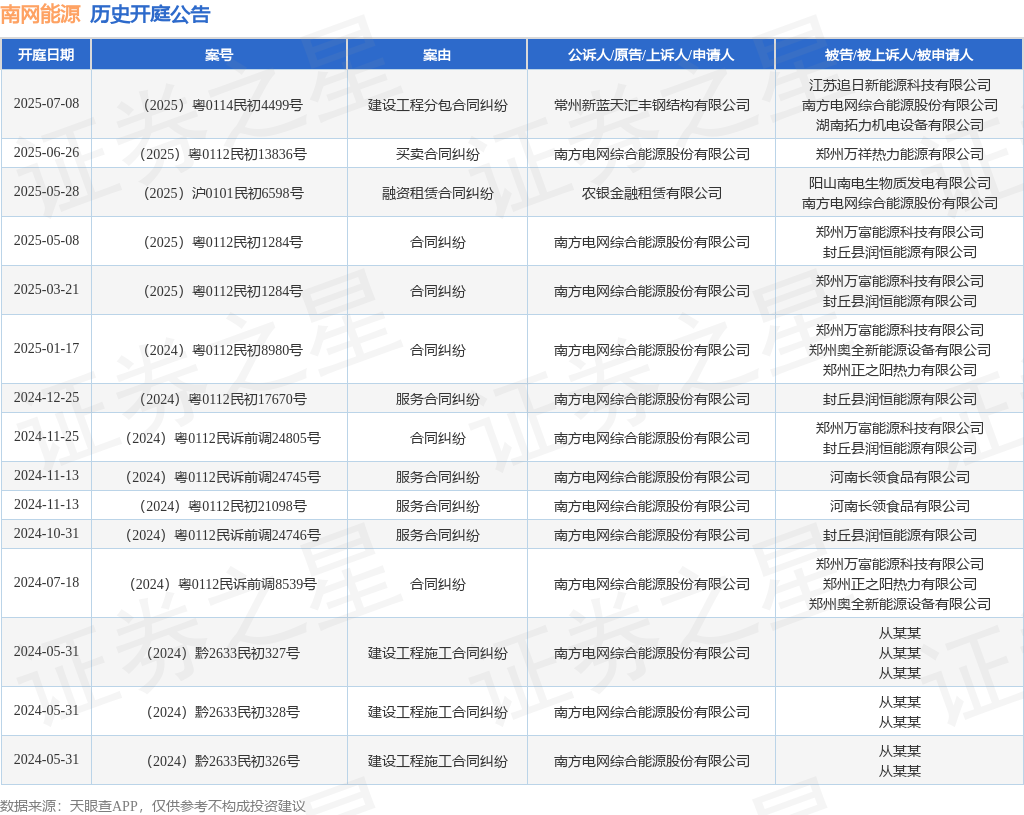Click the date 2024-10-31
1024x815 pixels.
coord(46,534)
